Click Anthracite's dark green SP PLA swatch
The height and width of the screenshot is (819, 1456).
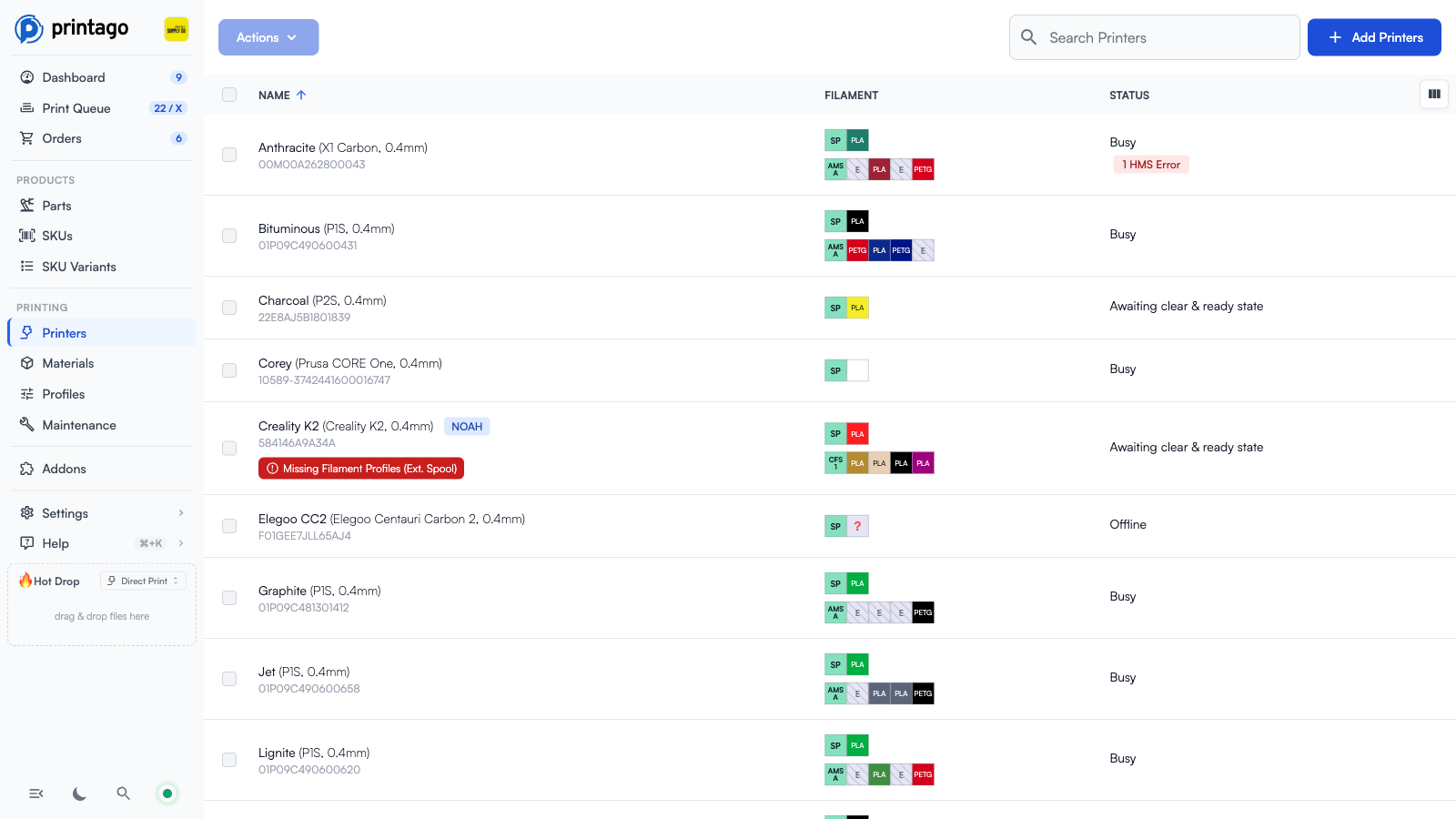point(857,140)
